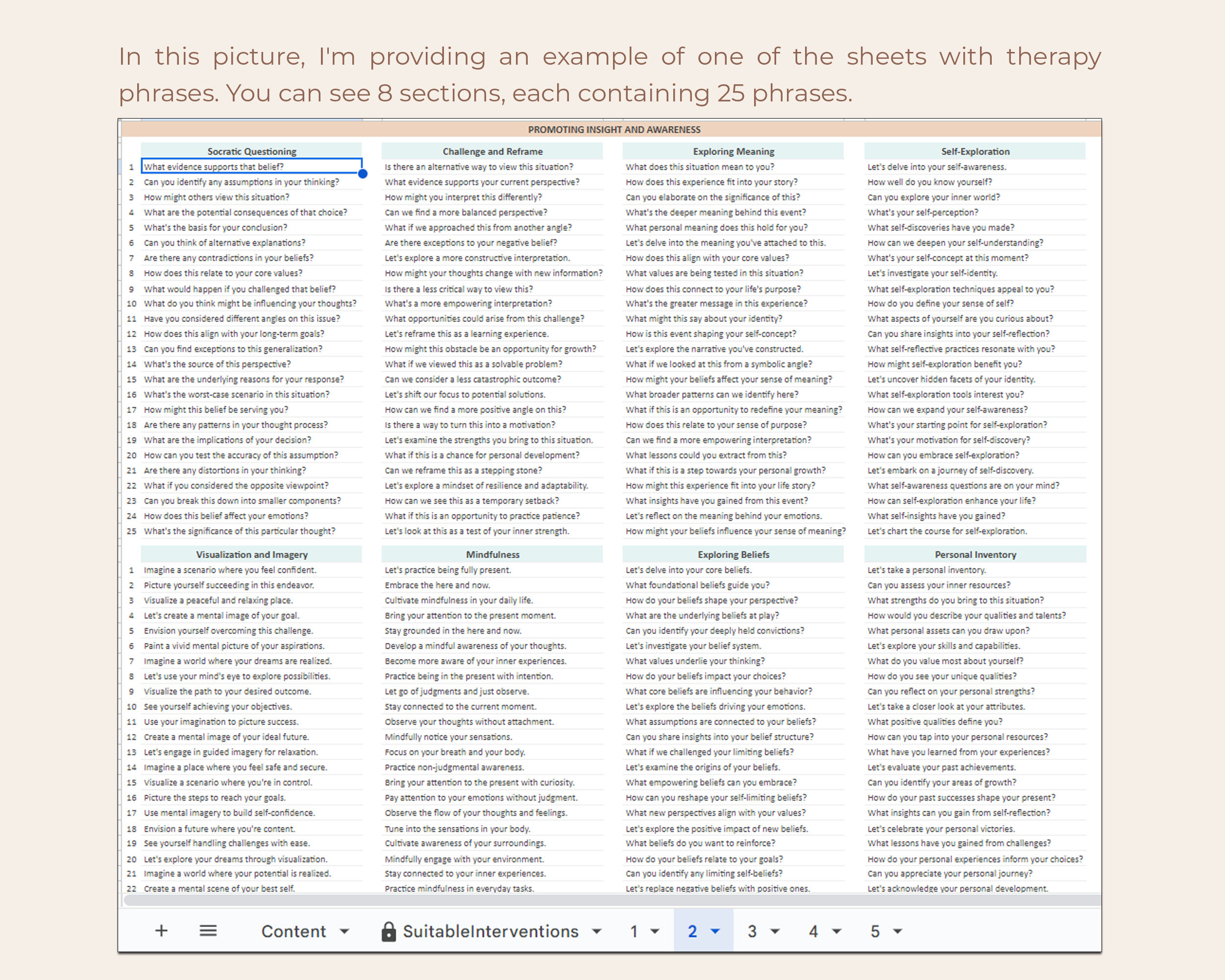Open the Content sheet tab dropdown
The height and width of the screenshot is (980, 1225).
click(344, 931)
